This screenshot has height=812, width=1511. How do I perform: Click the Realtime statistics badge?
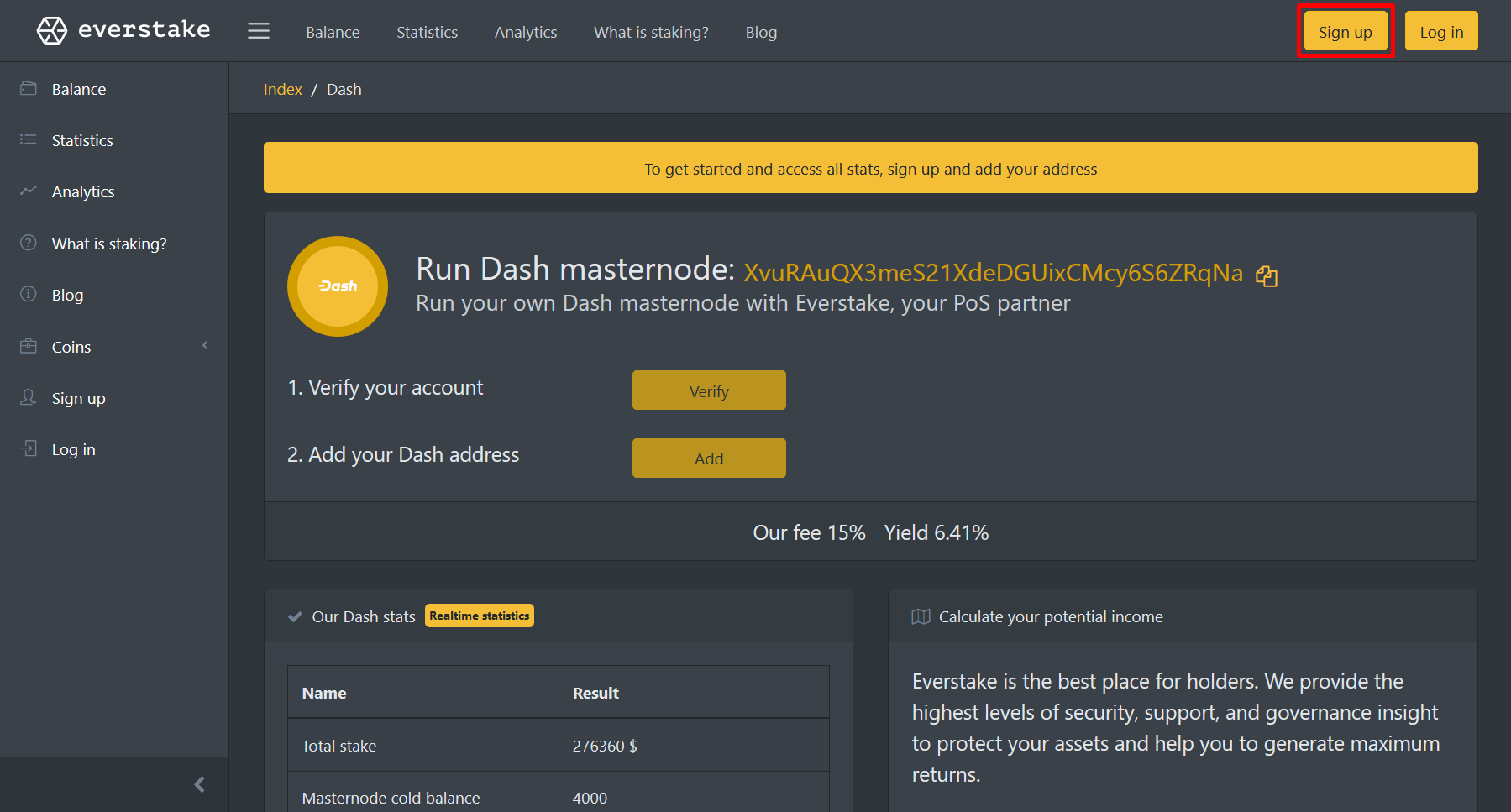click(480, 616)
